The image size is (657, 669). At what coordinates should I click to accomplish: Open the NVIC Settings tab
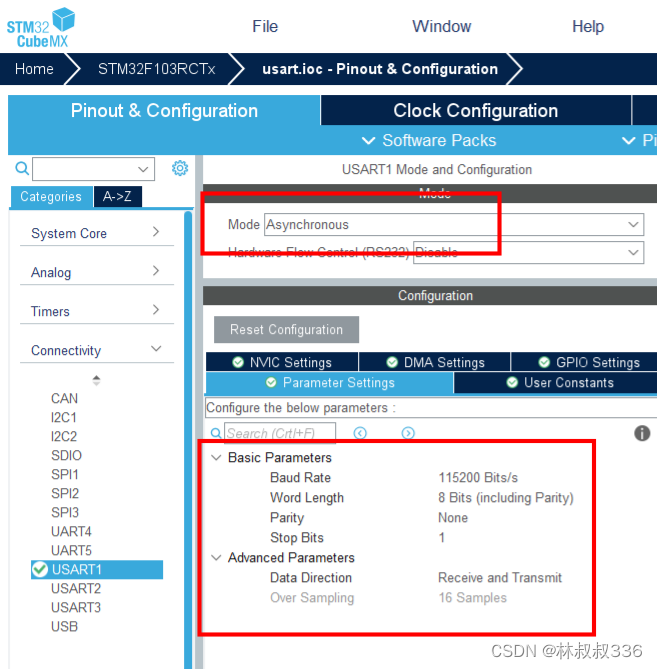[282, 362]
